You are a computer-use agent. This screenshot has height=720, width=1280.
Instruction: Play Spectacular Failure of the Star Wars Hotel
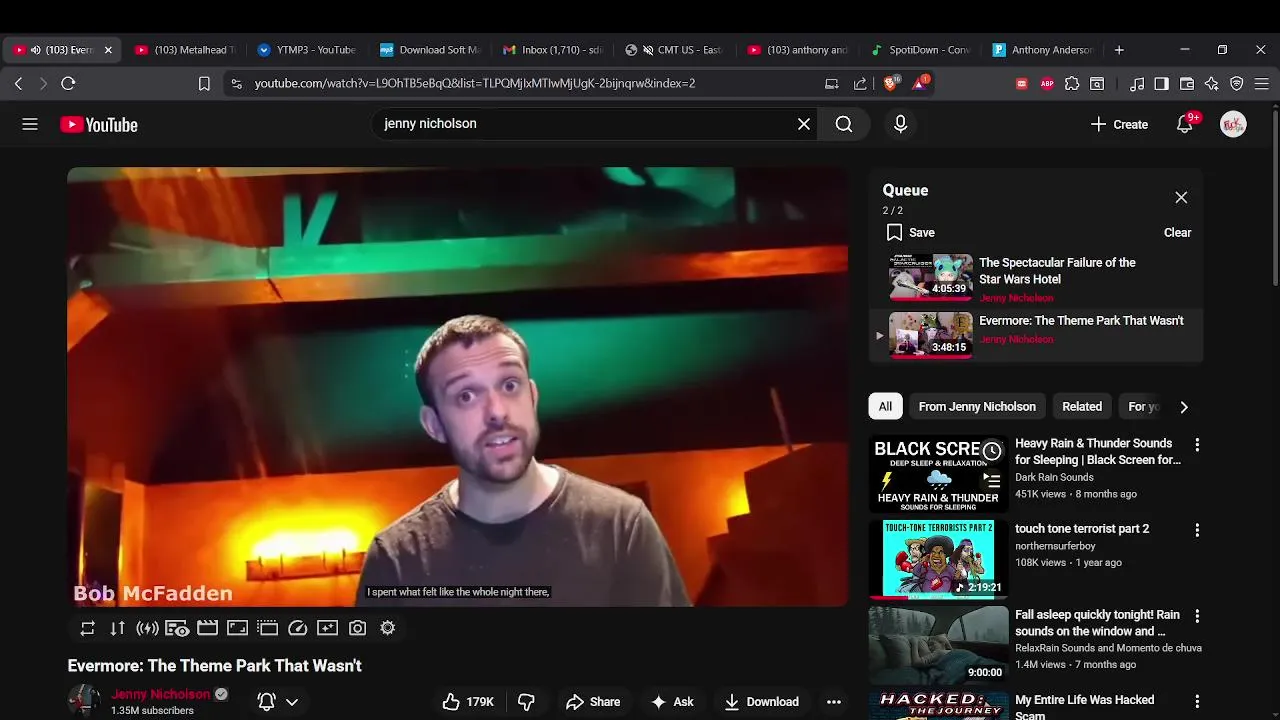[1036, 277]
